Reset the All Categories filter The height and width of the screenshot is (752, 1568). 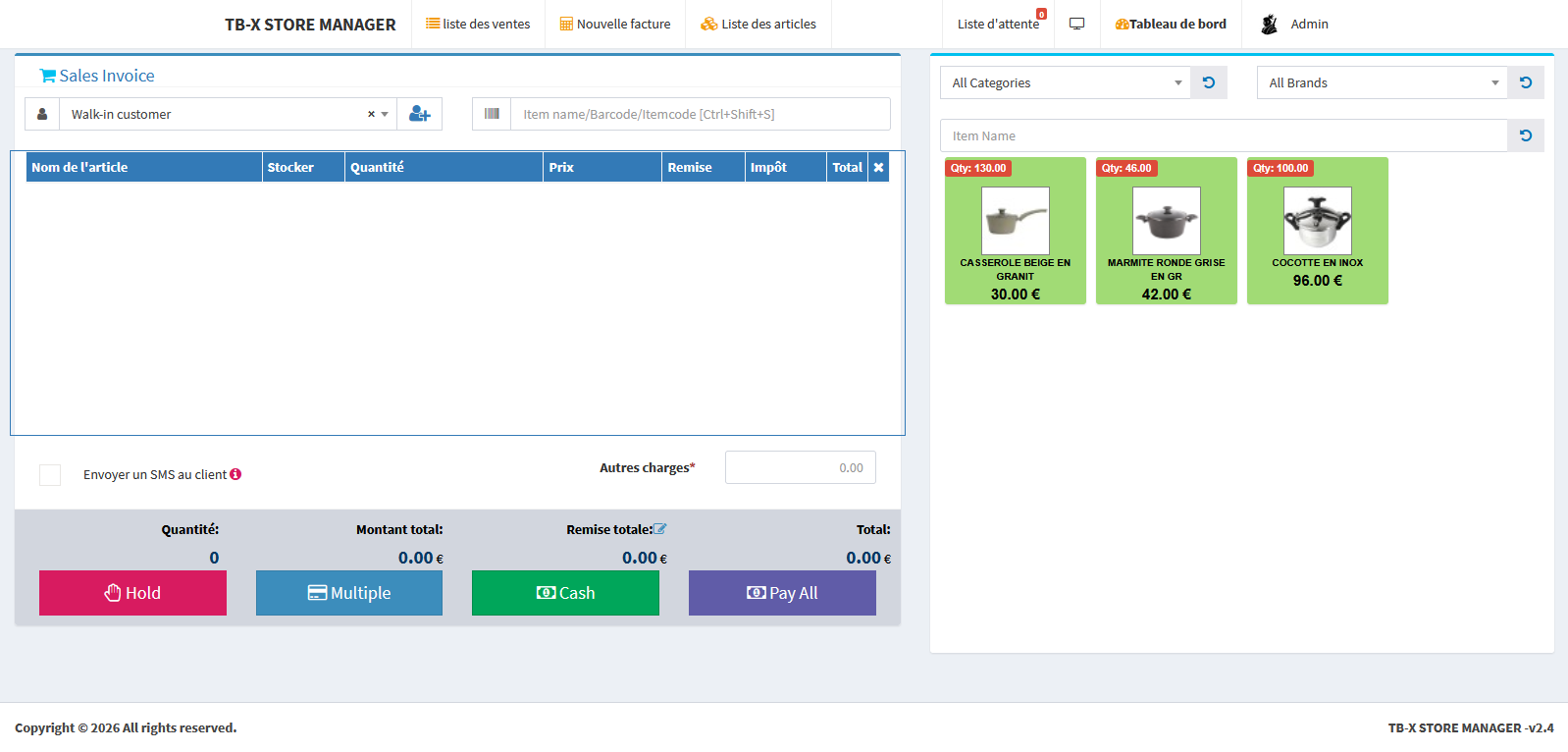(1209, 82)
